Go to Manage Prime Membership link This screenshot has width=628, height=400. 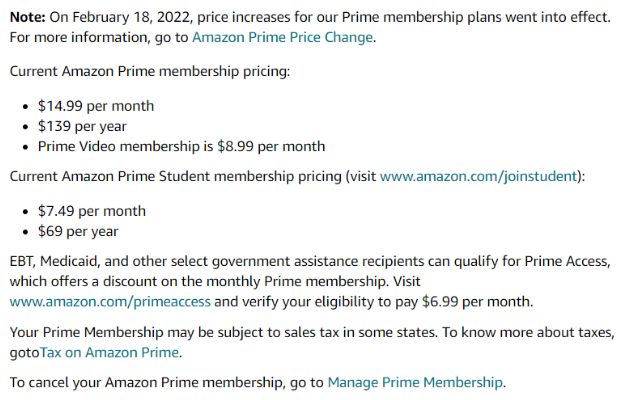[x=415, y=381]
